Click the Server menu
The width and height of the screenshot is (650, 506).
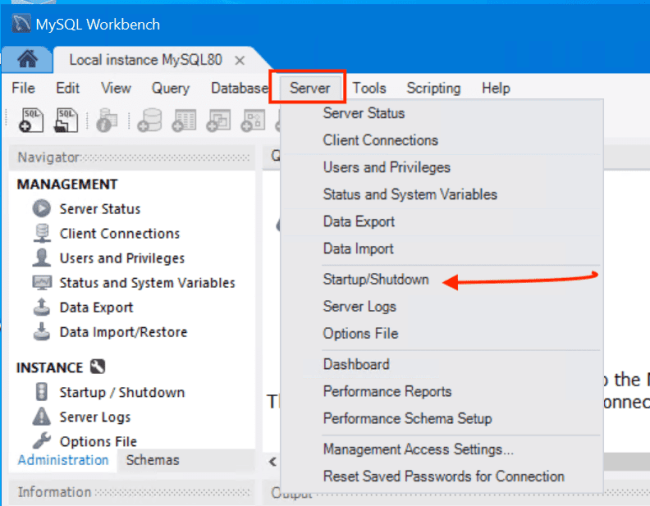(310, 88)
